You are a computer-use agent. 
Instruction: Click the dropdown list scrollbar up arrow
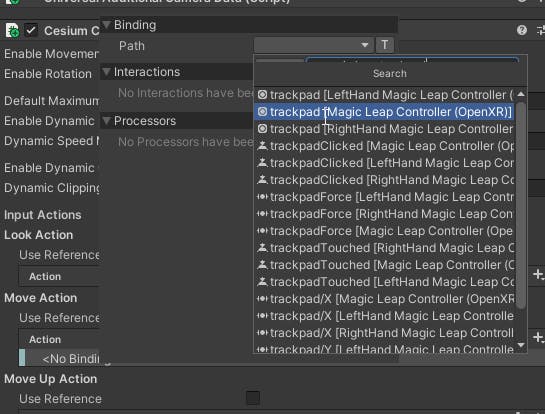pyautogui.click(x=521, y=94)
